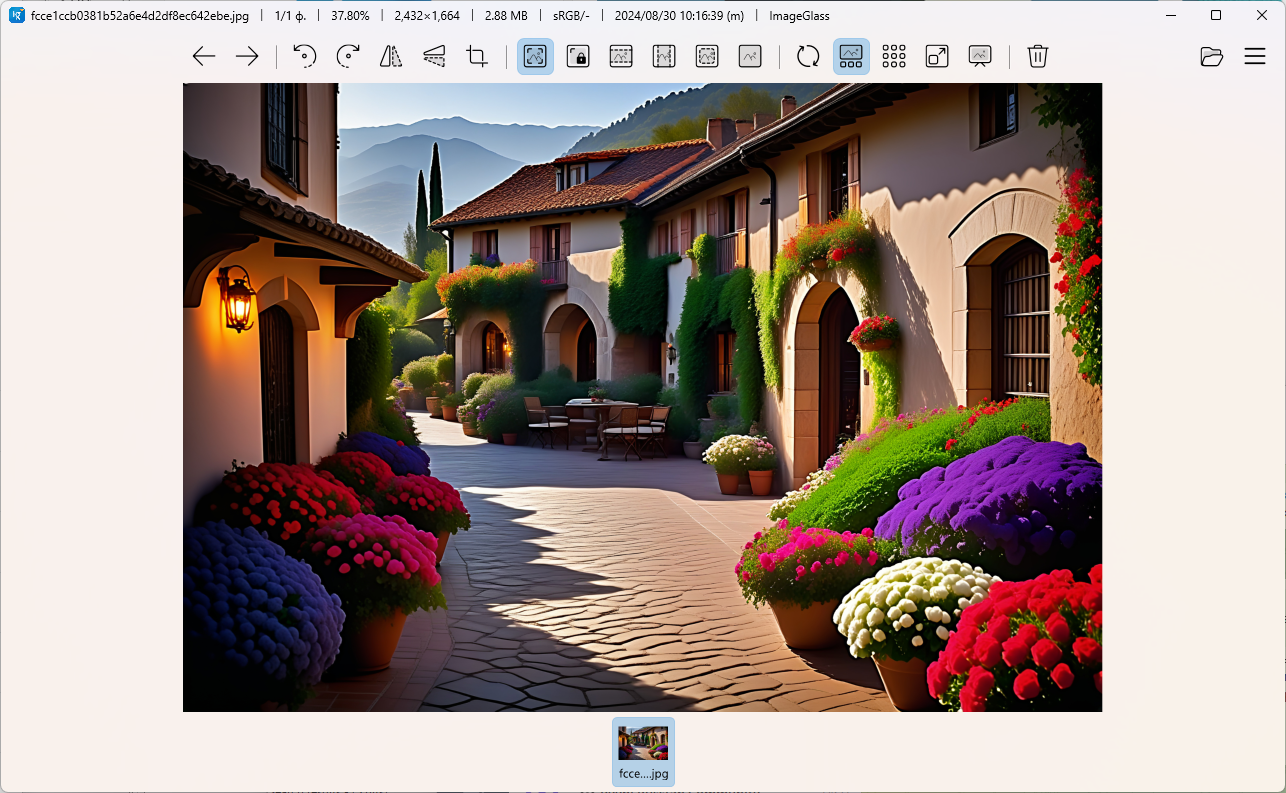Rotate image counterclockwise
1286x793 pixels.
305,57
